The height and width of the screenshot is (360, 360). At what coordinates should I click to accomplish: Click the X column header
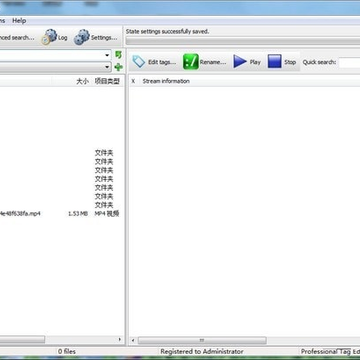133,81
